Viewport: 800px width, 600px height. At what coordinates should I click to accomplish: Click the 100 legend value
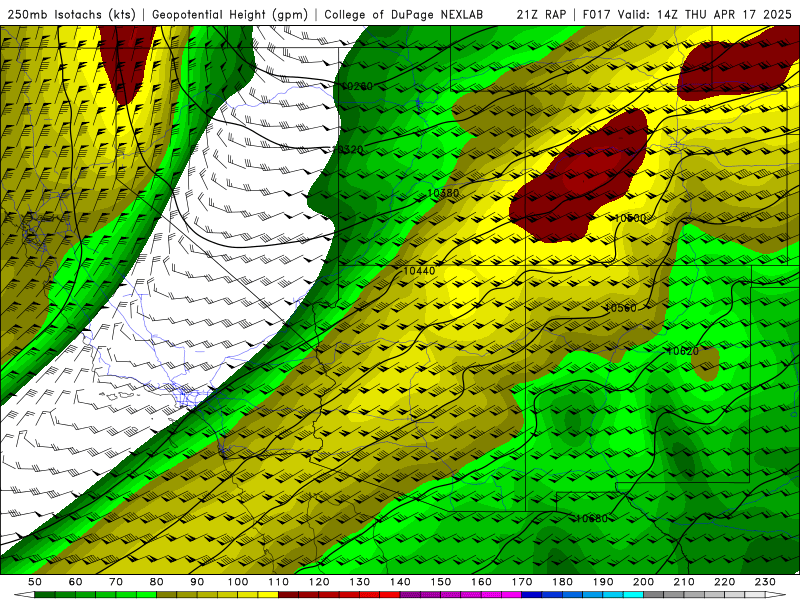(x=238, y=582)
